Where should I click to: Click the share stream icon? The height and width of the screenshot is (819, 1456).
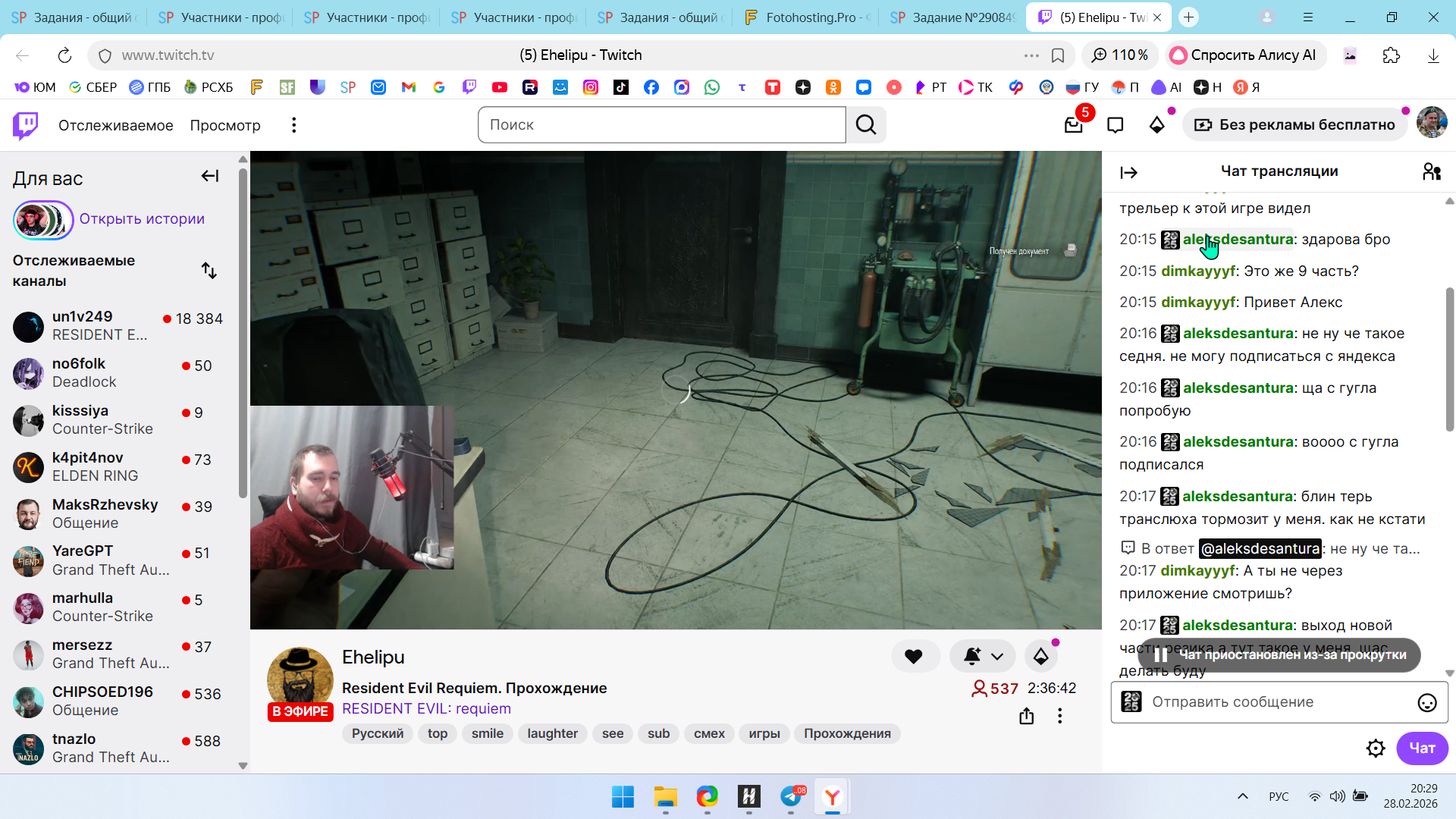point(1026,716)
